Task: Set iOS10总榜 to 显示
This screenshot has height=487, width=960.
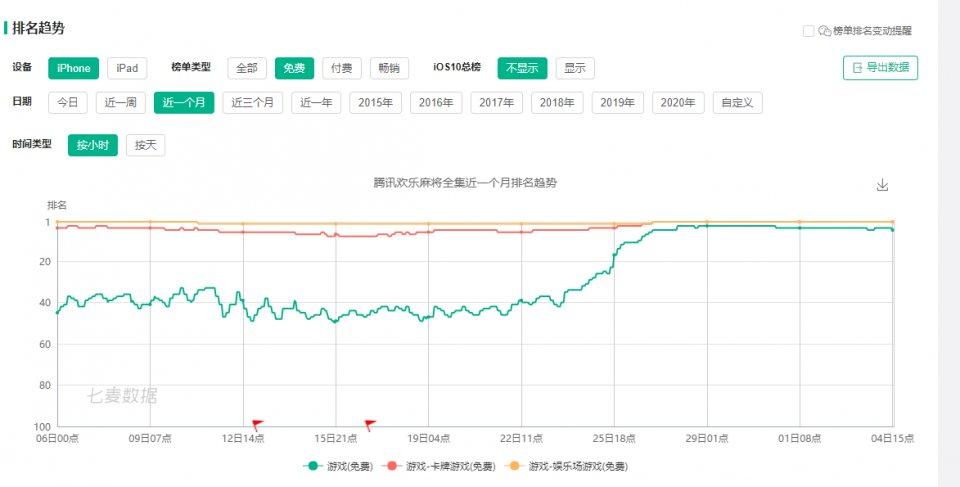Action: click(575, 68)
